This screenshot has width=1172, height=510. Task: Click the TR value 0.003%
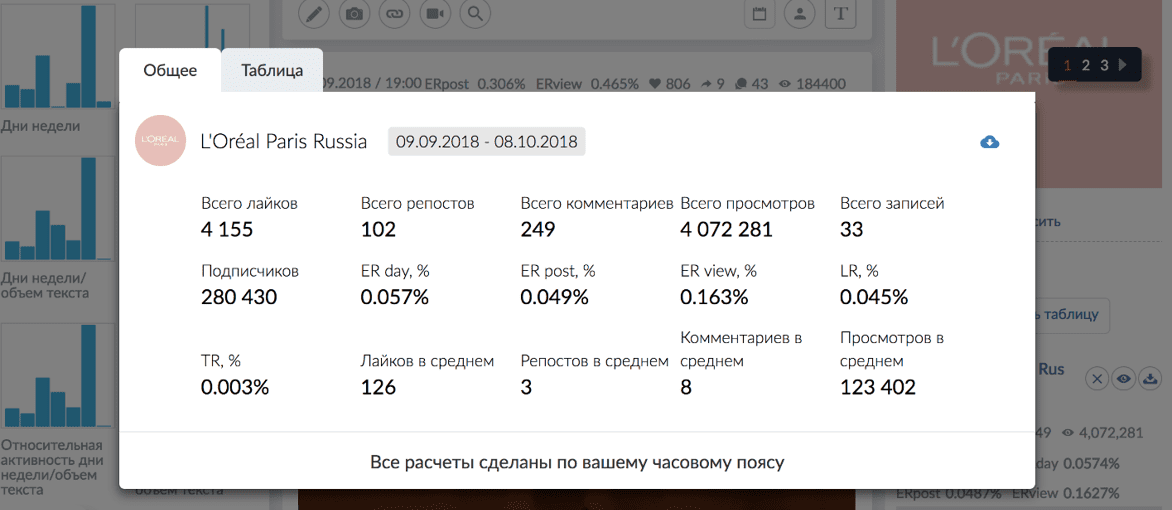pyautogui.click(x=235, y=387)
